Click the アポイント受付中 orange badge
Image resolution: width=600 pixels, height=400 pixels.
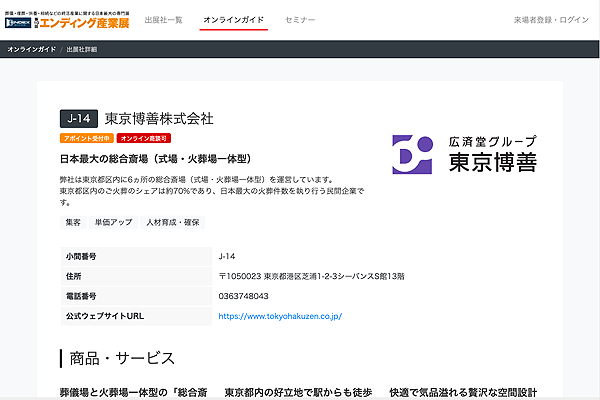(x=87, y=138)
